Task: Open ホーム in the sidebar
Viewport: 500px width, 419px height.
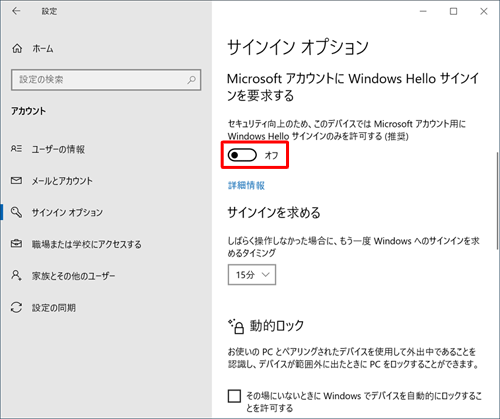Action: 43,49
